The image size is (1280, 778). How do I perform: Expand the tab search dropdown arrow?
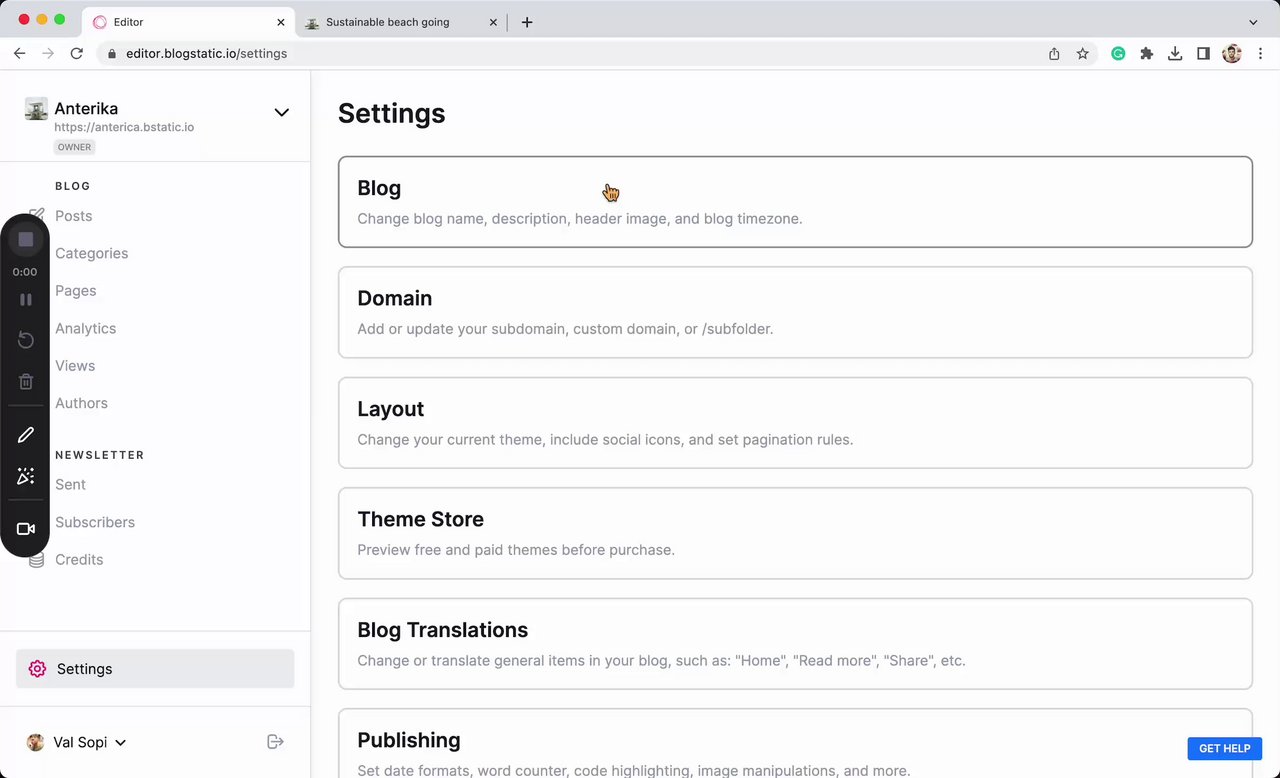point(1253,22)
